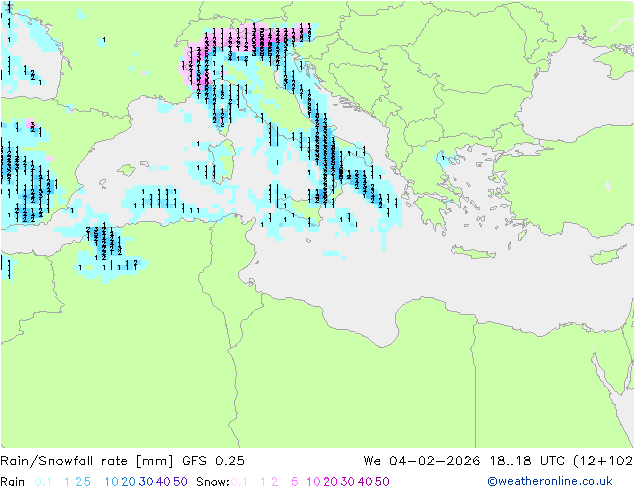
Task: Click the '18..18 UTC' time text
Action: pos(527,461)
